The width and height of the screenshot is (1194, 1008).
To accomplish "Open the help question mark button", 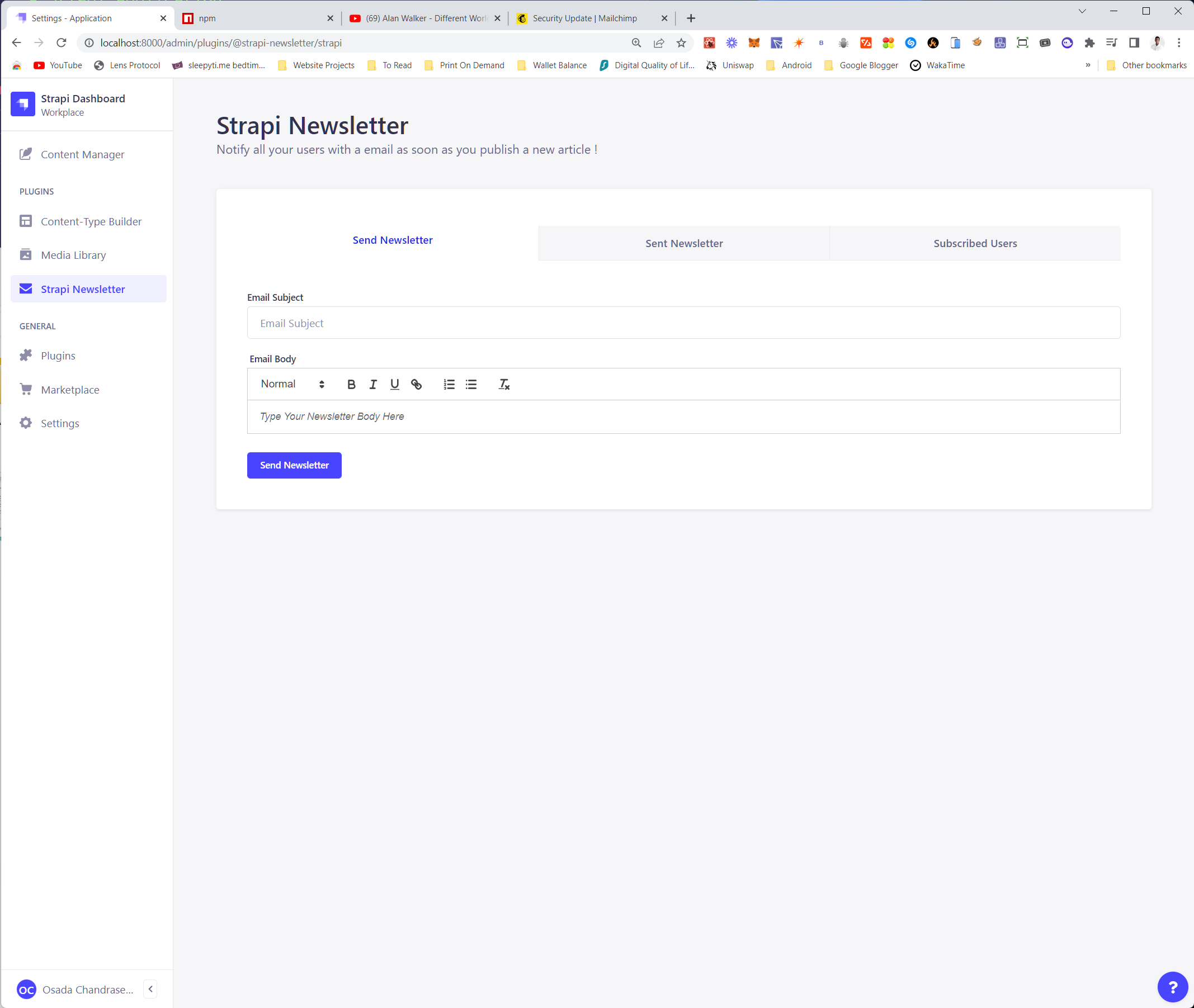I will pyautogui.click(x=1172, y=987).
